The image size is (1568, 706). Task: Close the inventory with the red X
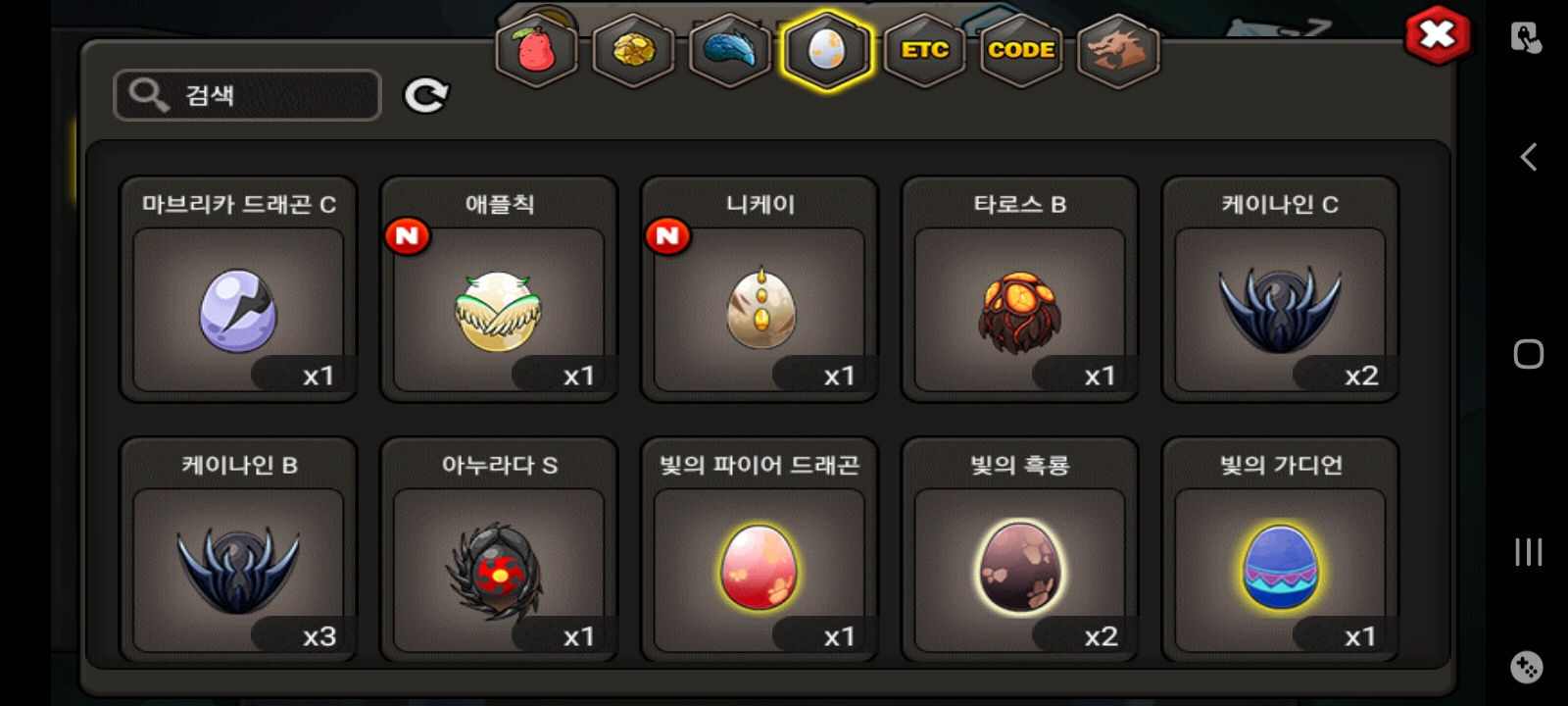point(1438,35)
